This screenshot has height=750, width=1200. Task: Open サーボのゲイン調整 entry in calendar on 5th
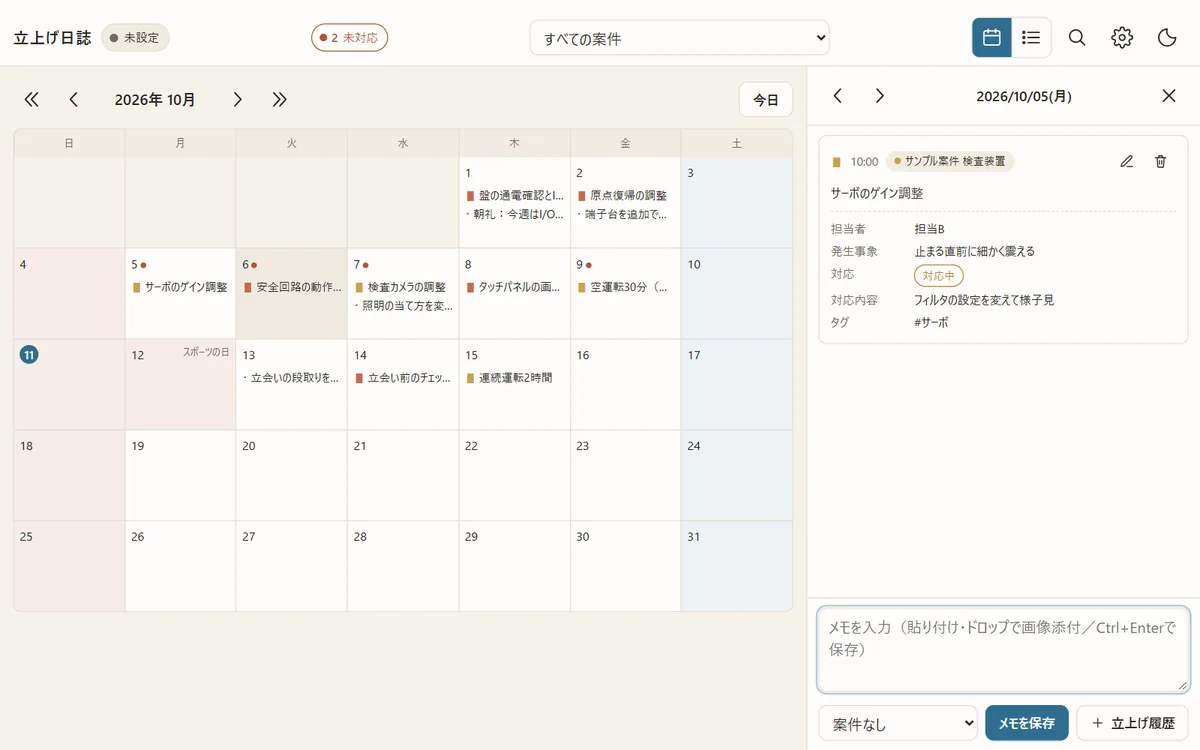[x=180, y=287]
